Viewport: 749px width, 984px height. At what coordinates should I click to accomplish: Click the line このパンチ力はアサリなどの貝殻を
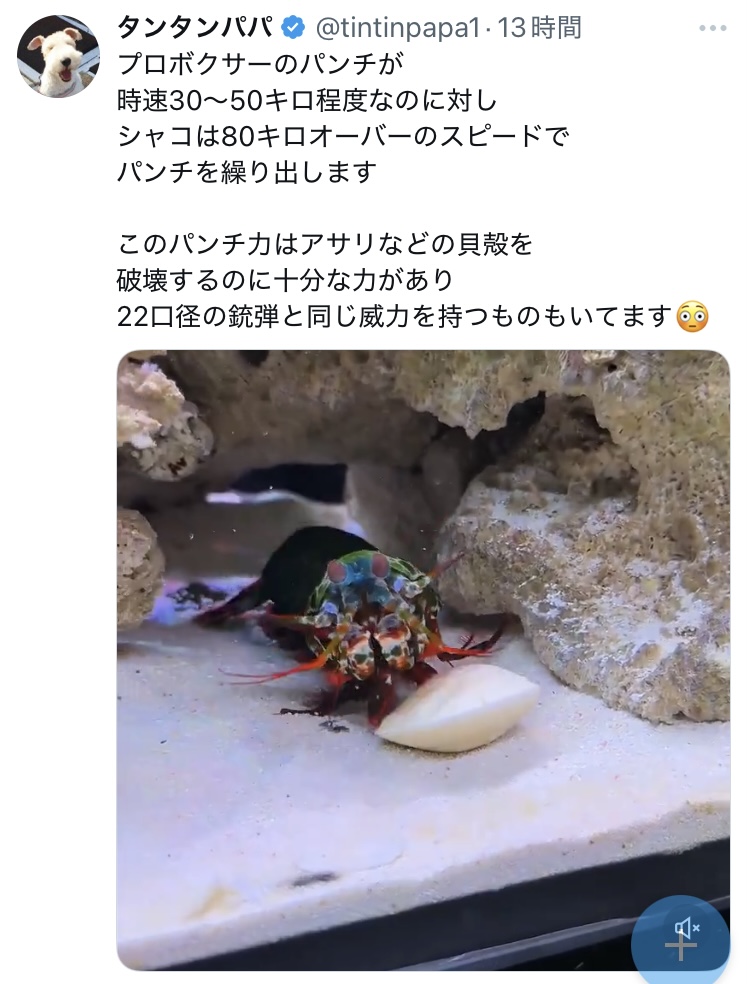(x=324, y=244)
